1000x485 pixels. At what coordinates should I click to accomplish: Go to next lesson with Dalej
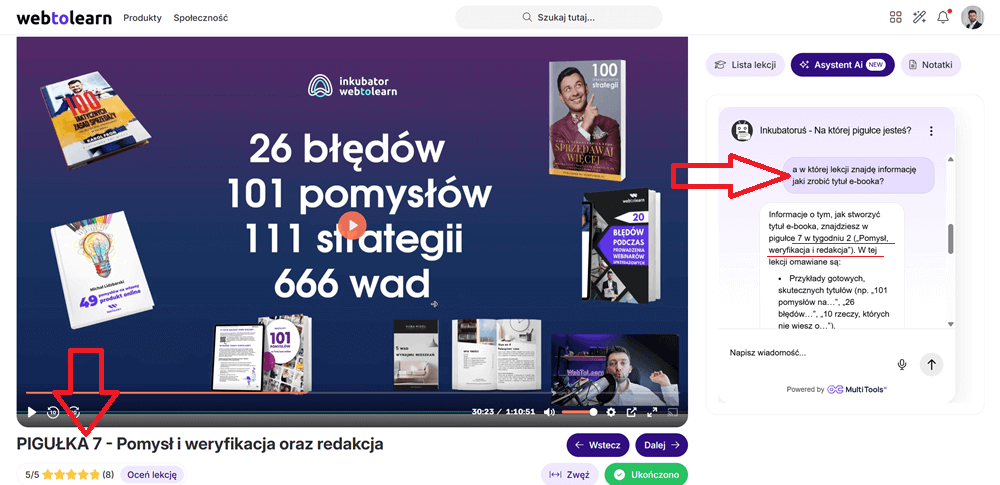click(661, 445)
